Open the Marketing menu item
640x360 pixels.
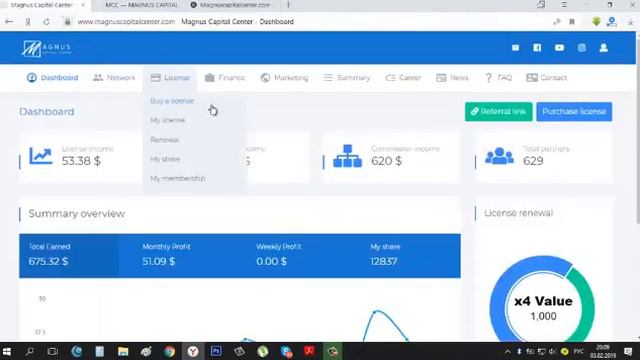tap(284, 78)
